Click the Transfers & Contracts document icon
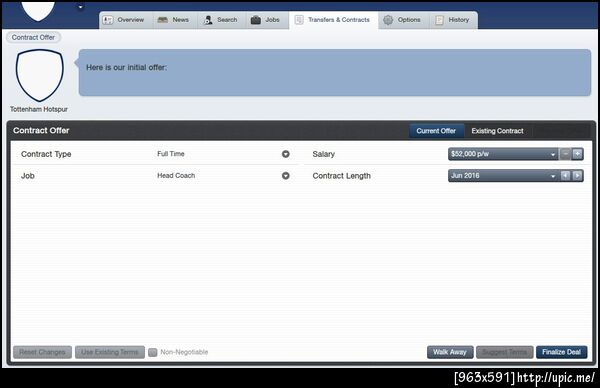600x388 pixels. [299, 20]
